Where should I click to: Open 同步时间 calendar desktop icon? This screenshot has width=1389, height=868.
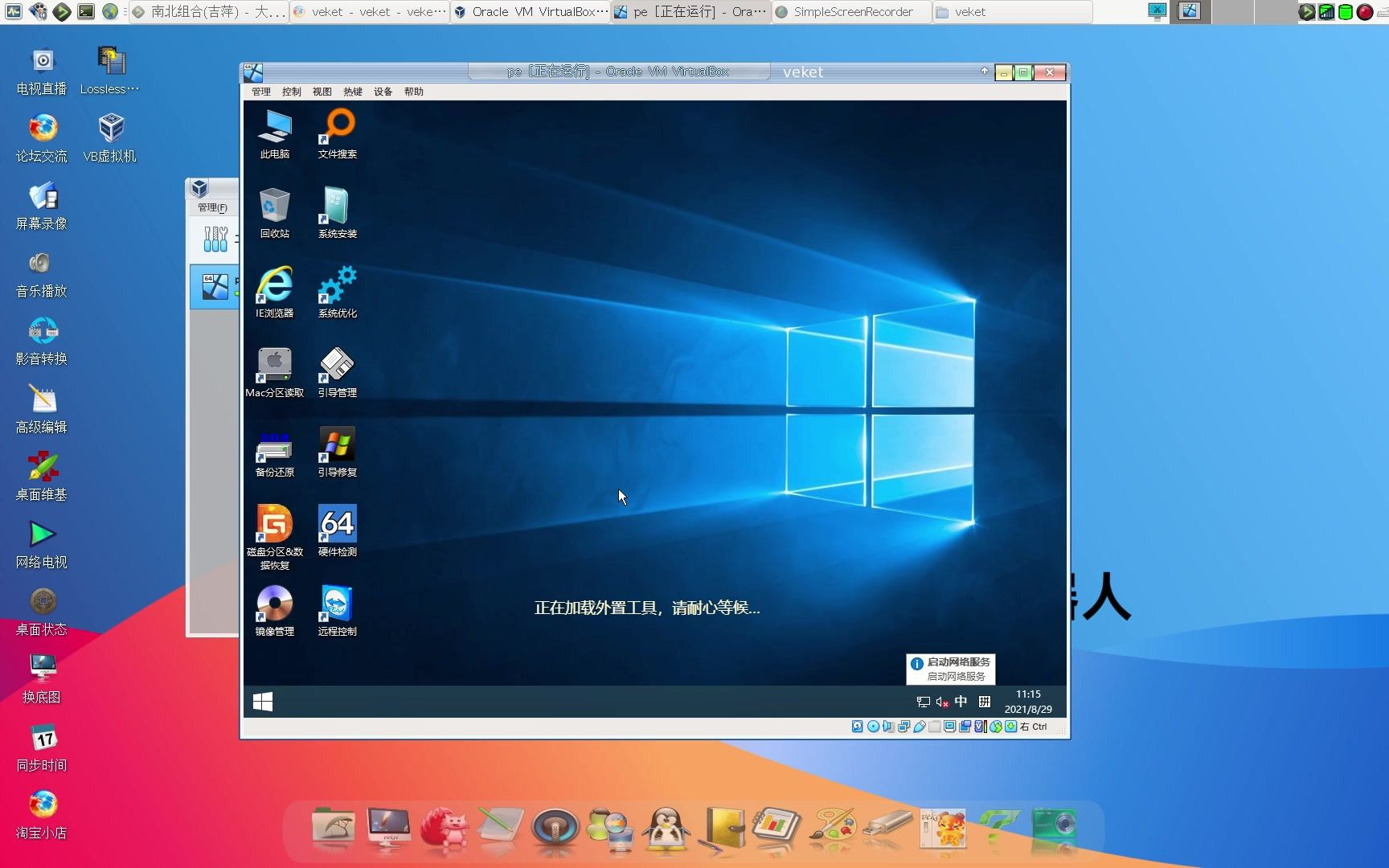[x=42, y=747]
